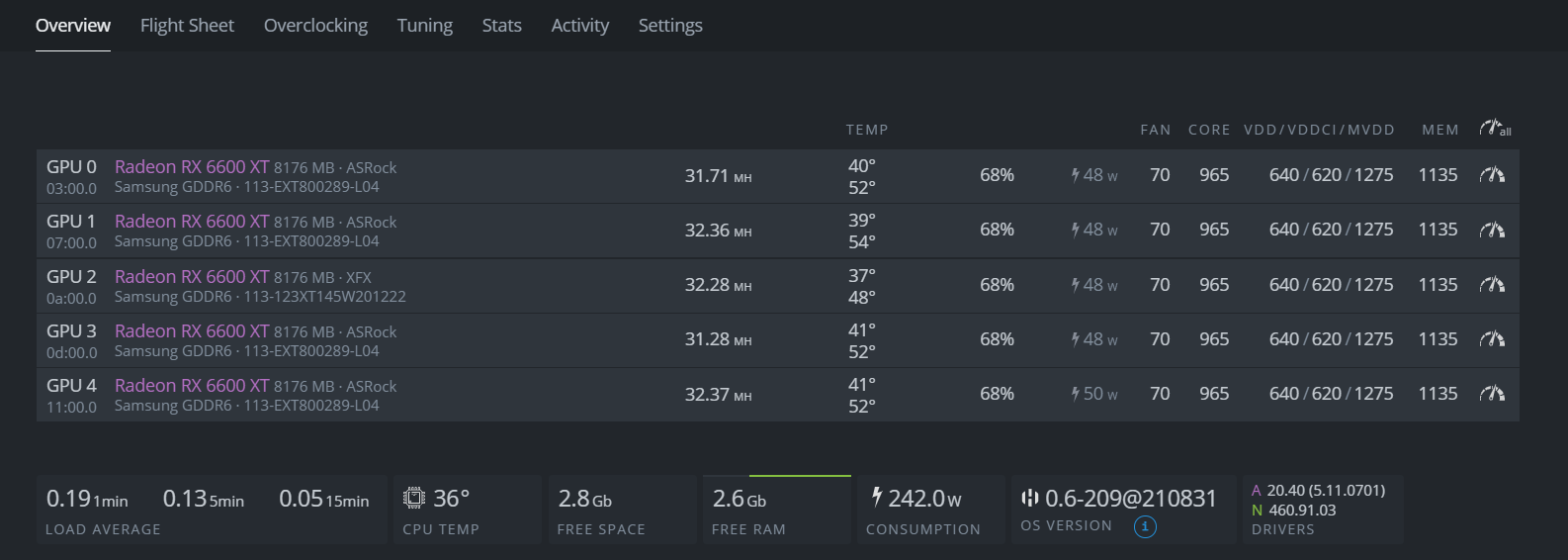Open the Settings tab
The image size is (1568, 560).
pos(670,26)
